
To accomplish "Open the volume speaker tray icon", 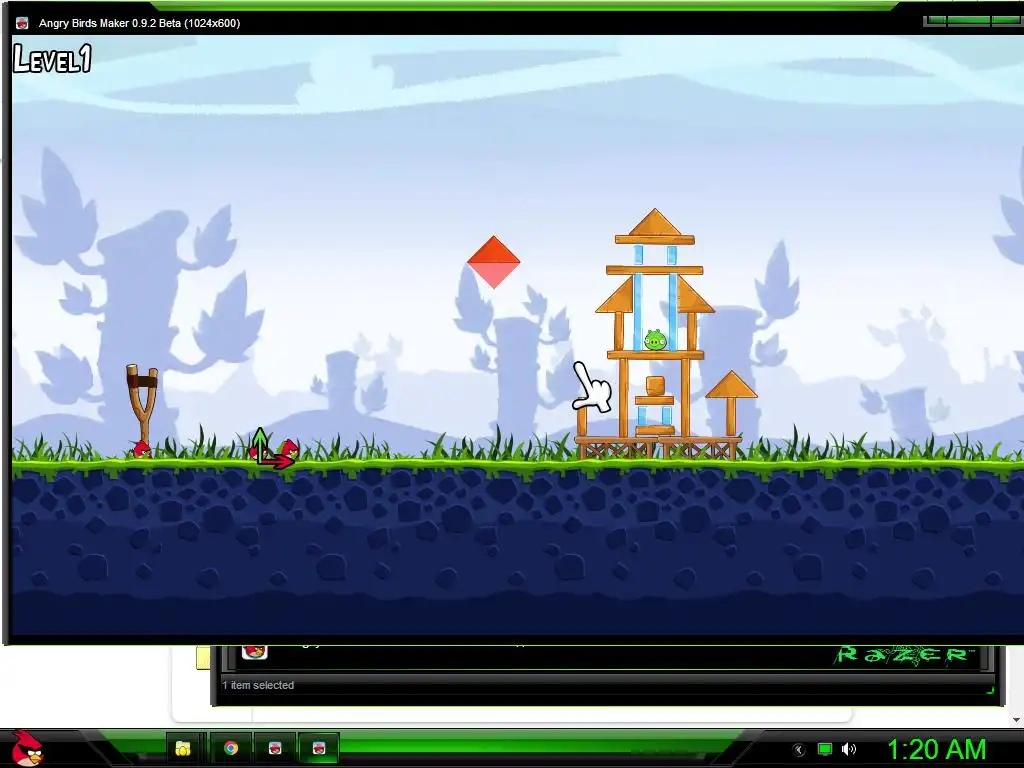I will click(x=848, y=748).
